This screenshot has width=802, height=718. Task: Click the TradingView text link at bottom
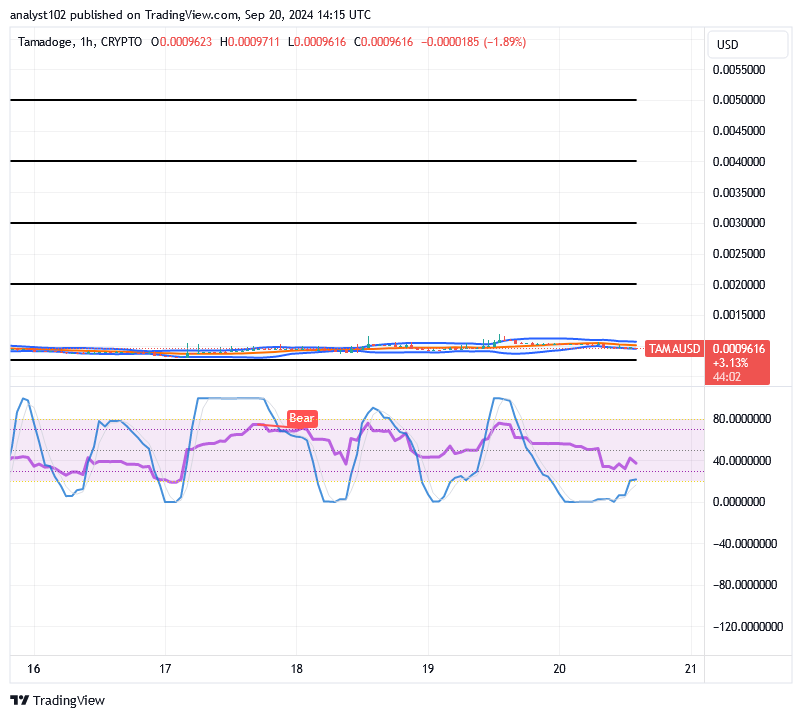tap(70, 700)
